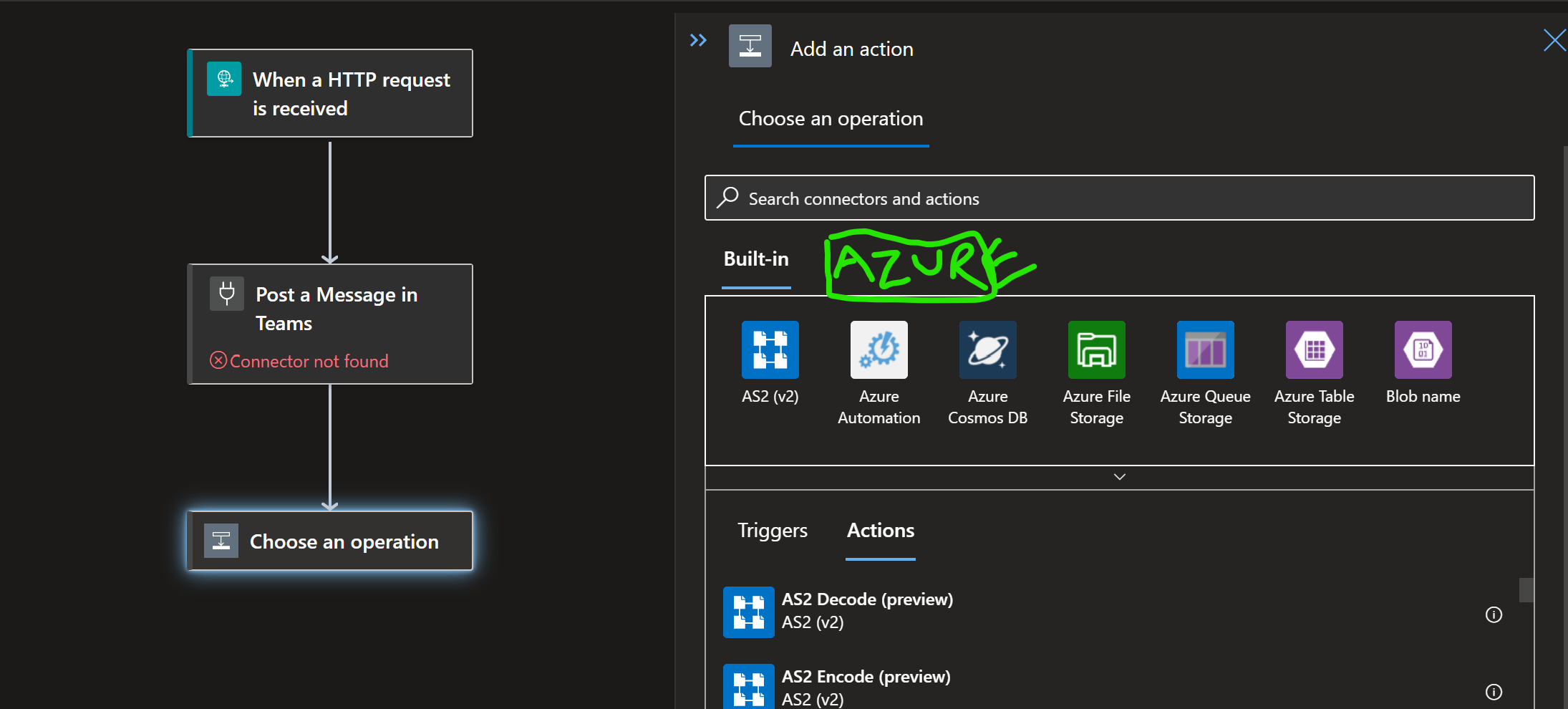The height and width of the screenshot is (709, 1568).
Task: Collapse the panel using the double arrows
Action: [x=698, y=40]
